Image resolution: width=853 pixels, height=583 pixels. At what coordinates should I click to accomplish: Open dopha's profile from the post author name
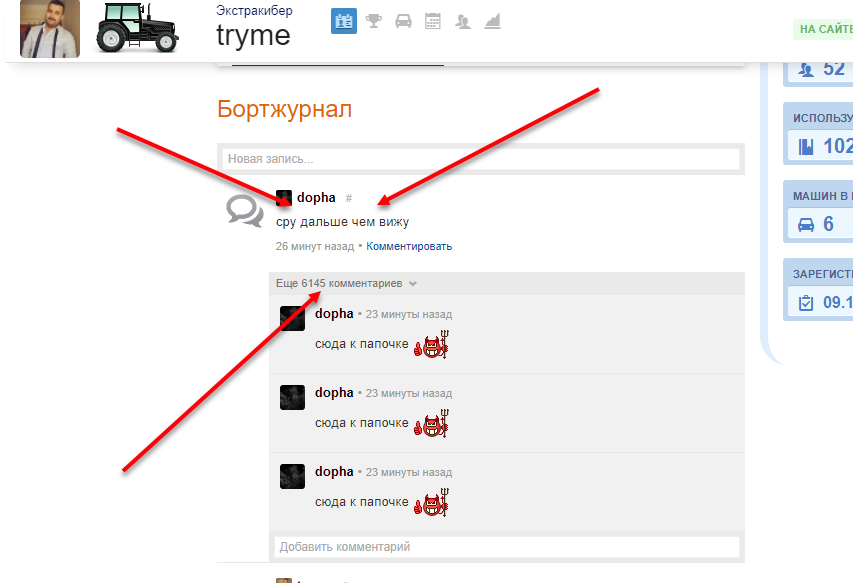point(316,198)
